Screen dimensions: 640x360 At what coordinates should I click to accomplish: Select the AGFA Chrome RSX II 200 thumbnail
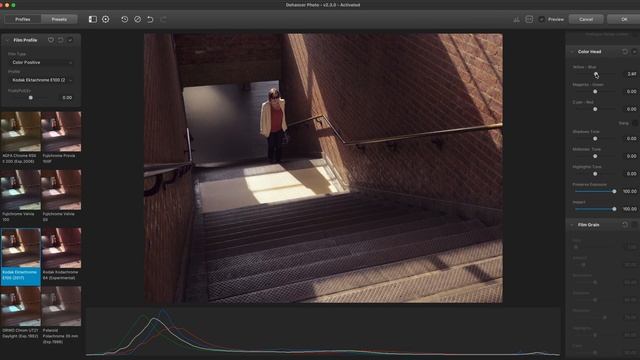(x=21, y=131)
